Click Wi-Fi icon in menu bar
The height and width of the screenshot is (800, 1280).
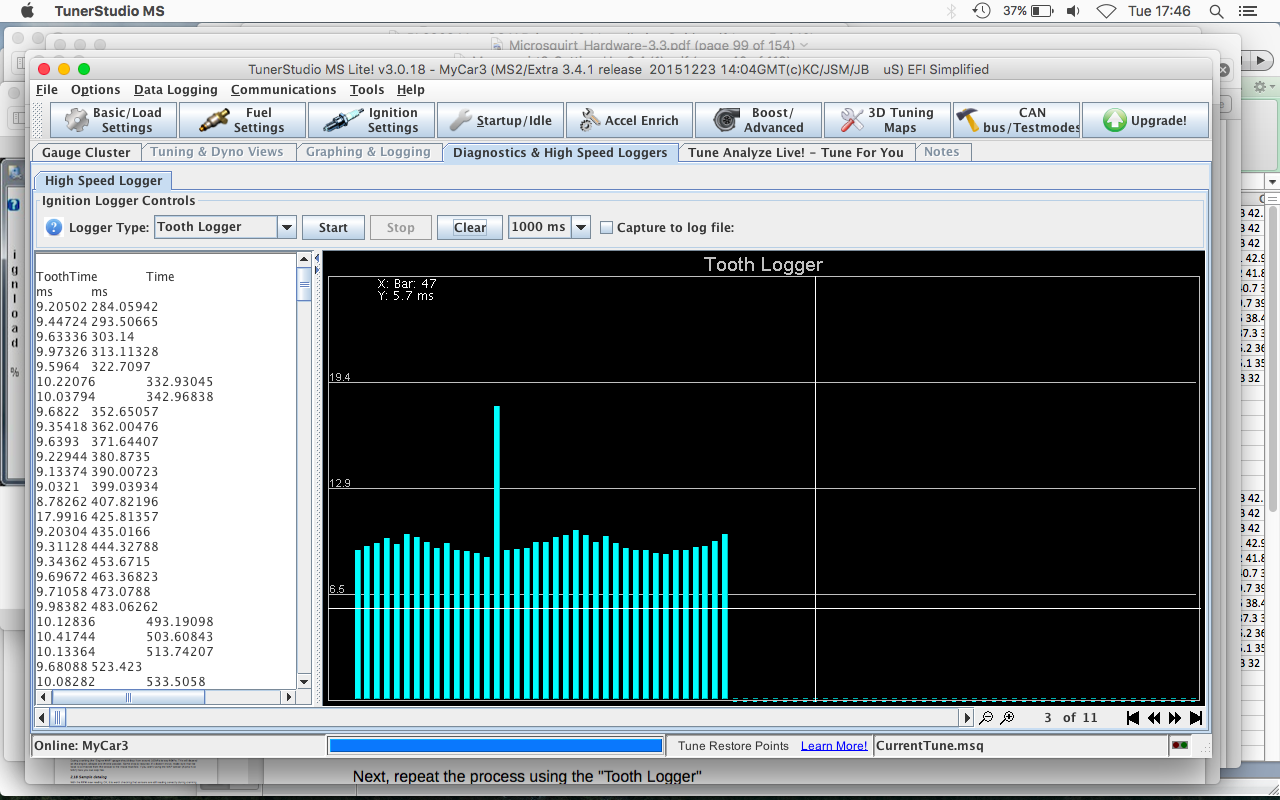[1105, 11]
